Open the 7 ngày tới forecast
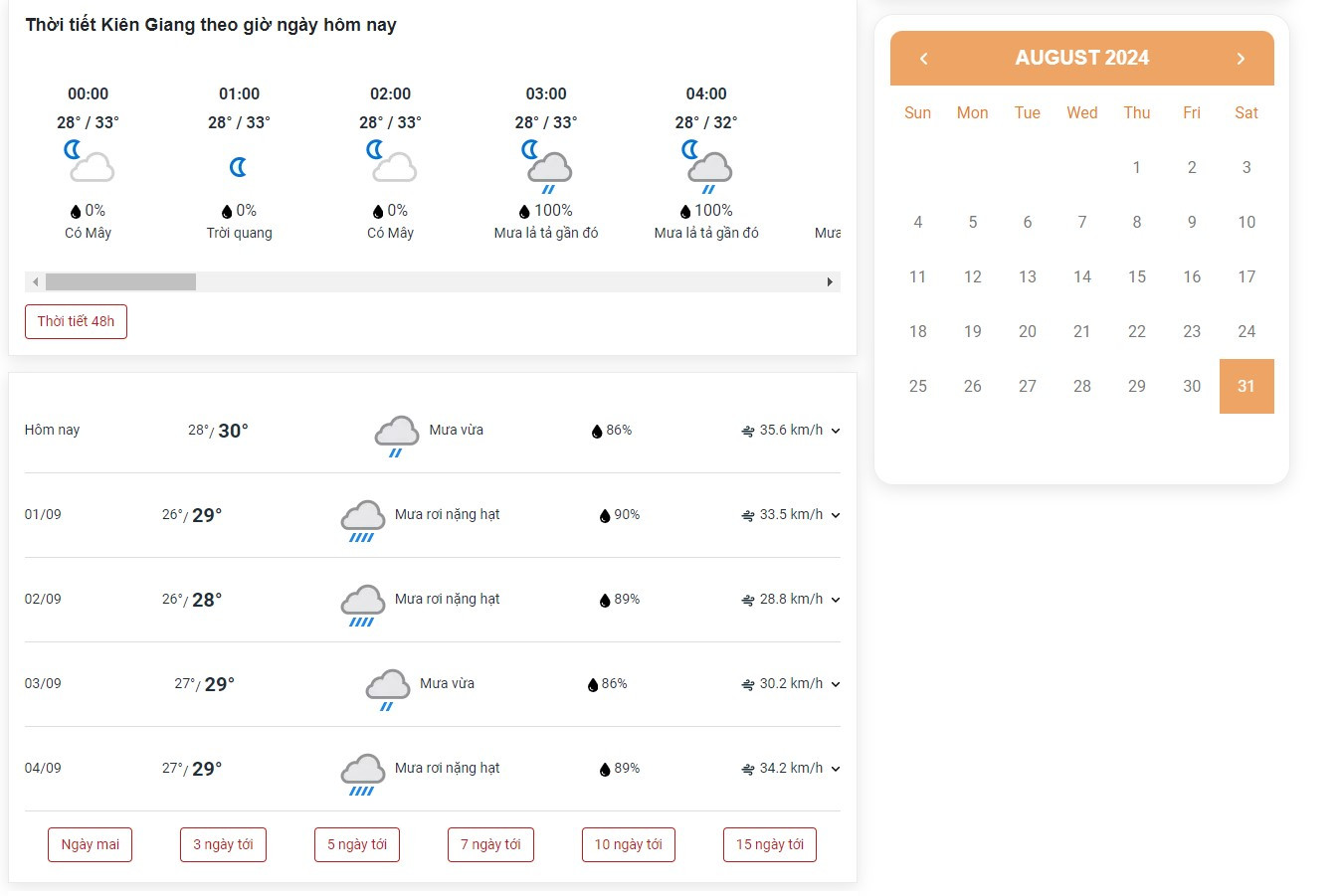Viewport: 1340px width, 896px height. [x=490, y=844]
